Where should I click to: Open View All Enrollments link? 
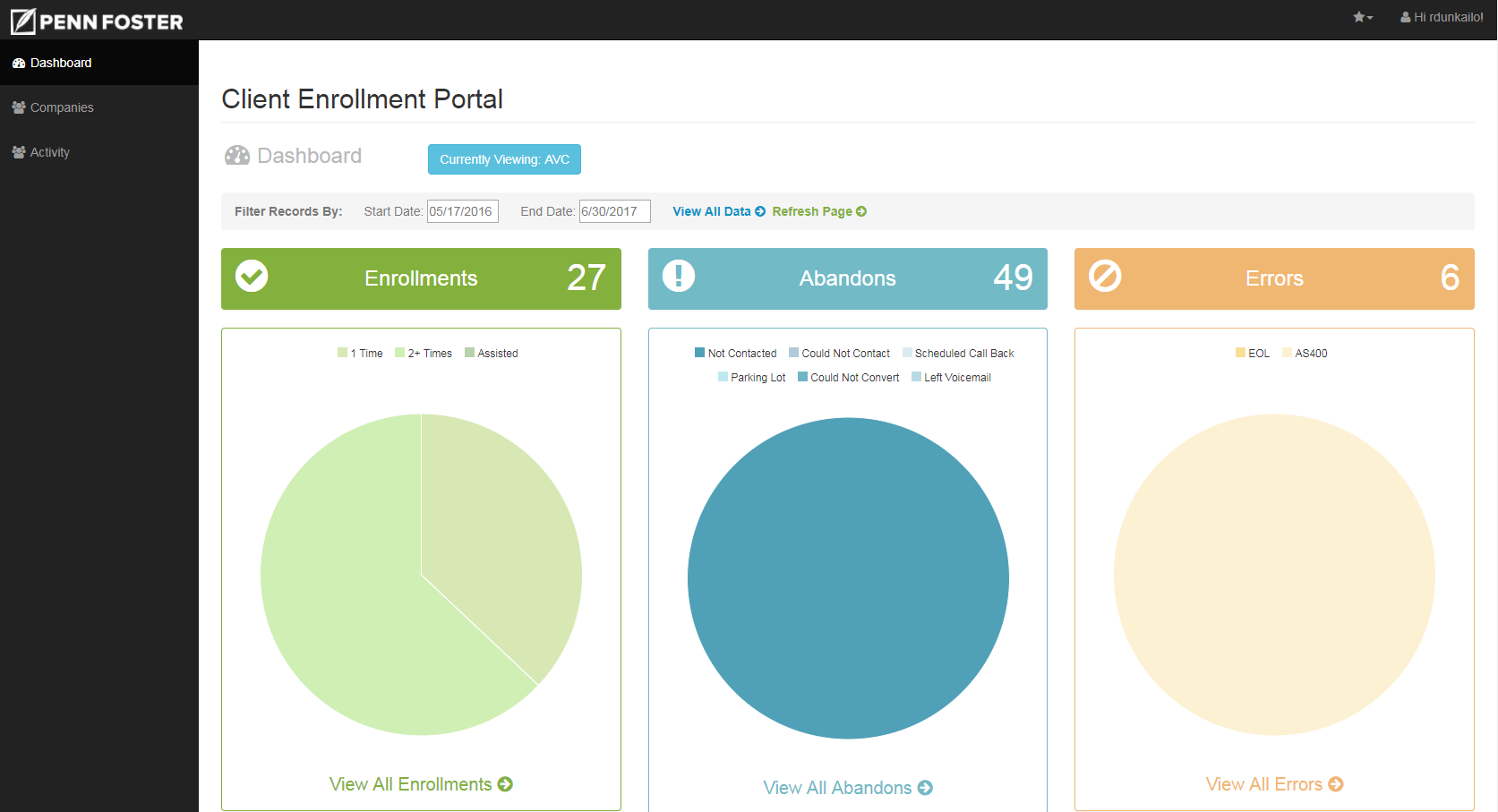point(421,784)
